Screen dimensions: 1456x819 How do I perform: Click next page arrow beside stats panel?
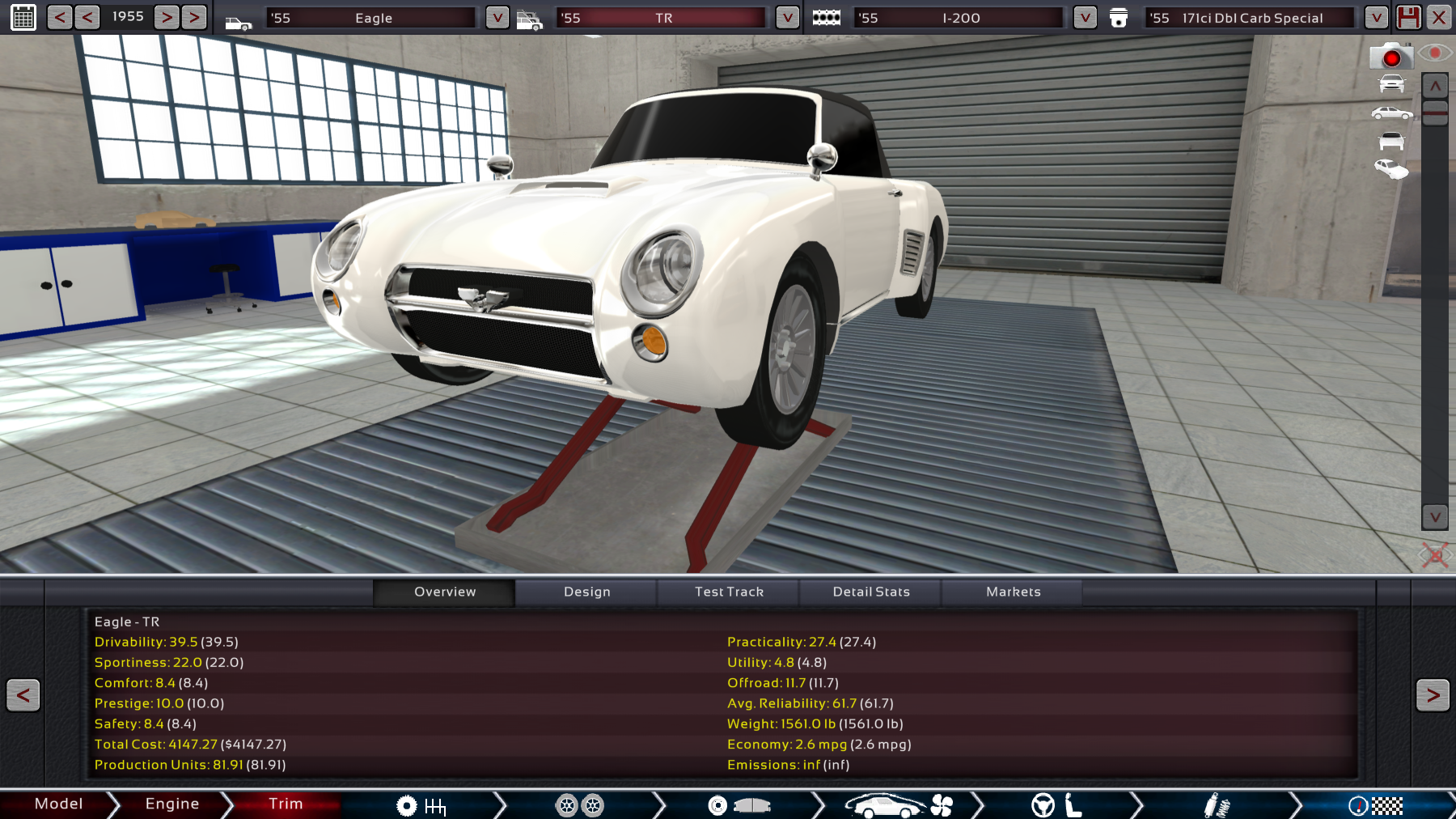1432,695
